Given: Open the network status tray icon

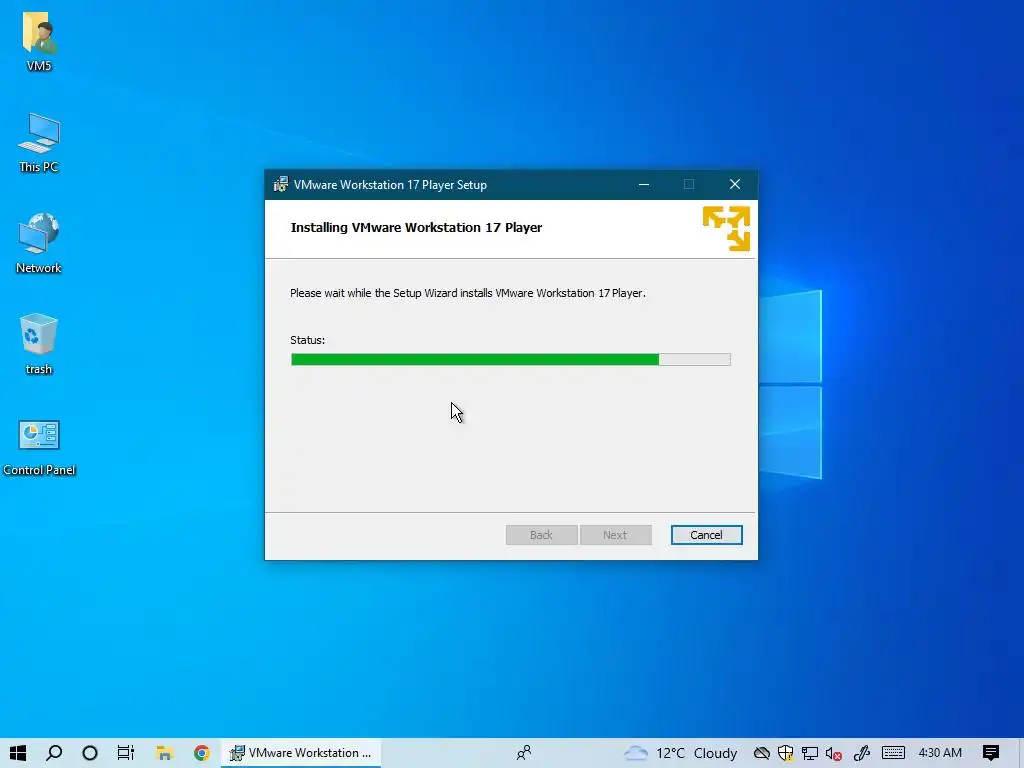Looking at the screenshot, I should pos(810,753).
